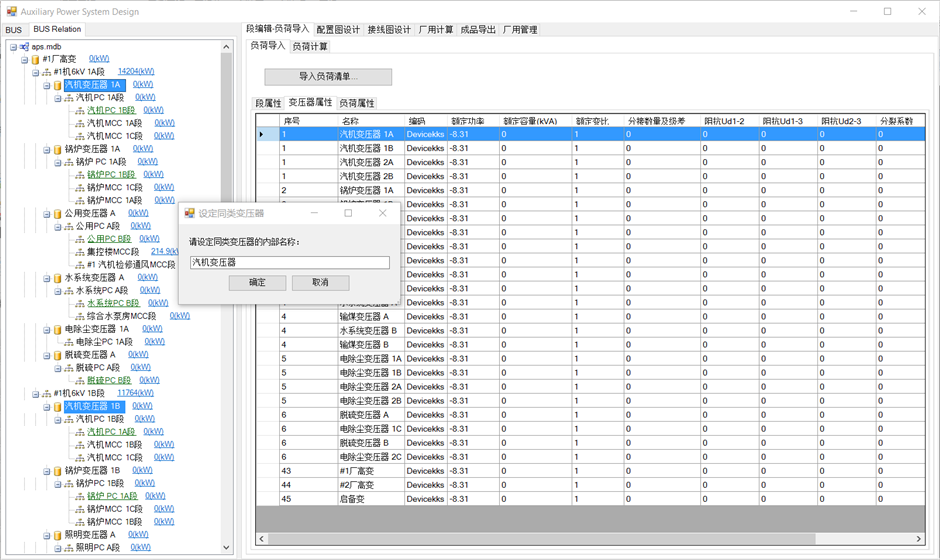Click the cylinder icon of 汽机变压器 1B

[58, 407]
